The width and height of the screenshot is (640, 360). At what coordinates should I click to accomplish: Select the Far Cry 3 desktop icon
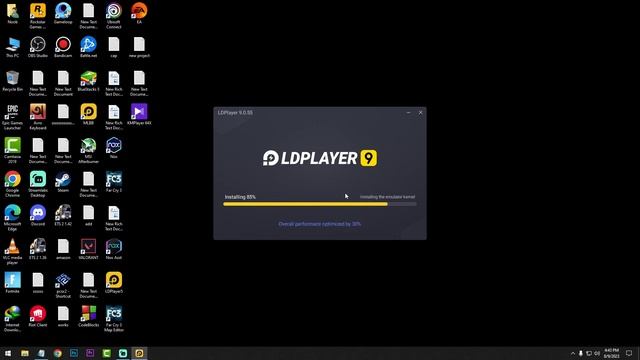(x=113, y=182)
